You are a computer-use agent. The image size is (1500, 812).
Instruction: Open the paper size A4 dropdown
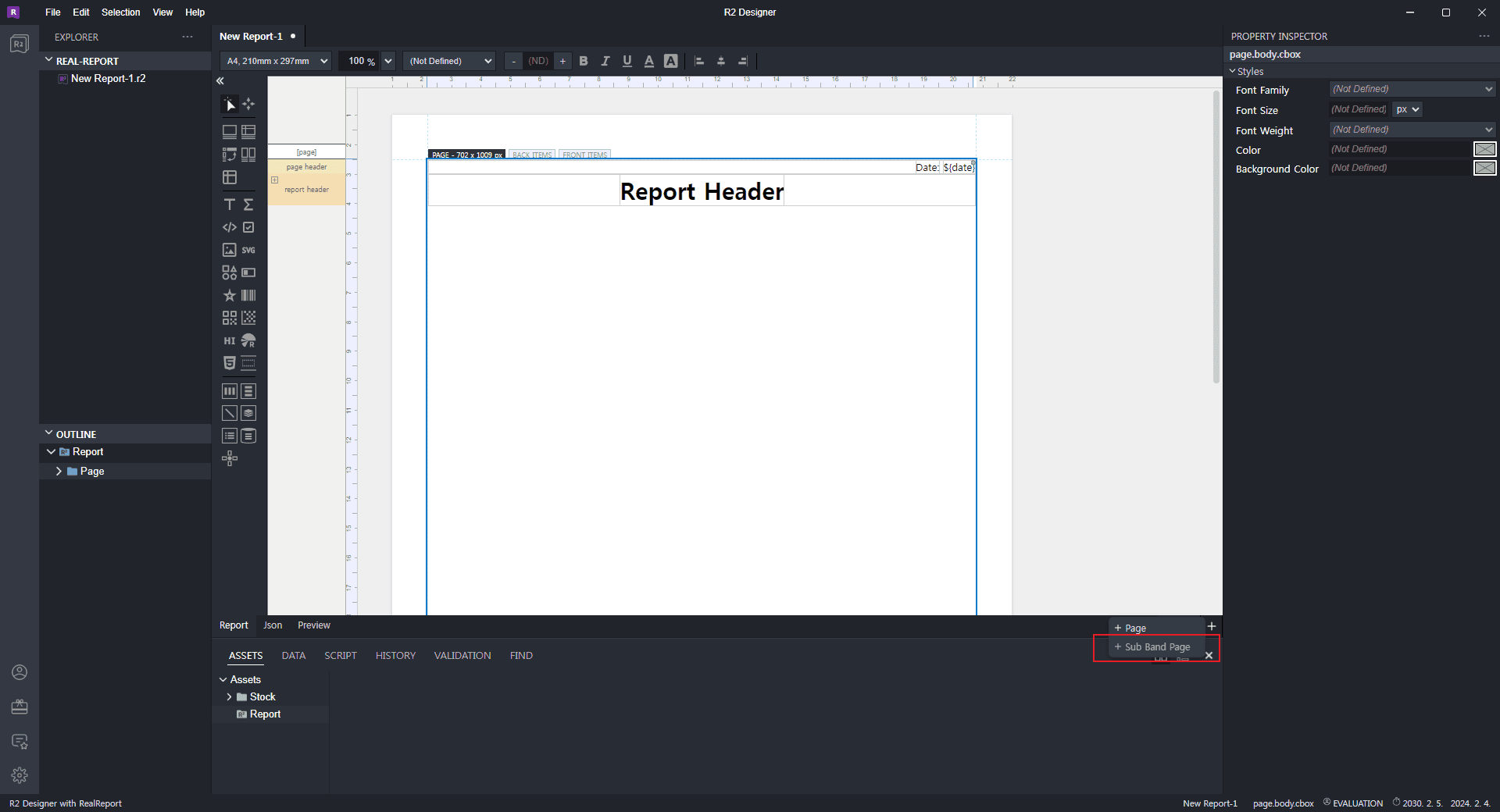click(276, 61)
